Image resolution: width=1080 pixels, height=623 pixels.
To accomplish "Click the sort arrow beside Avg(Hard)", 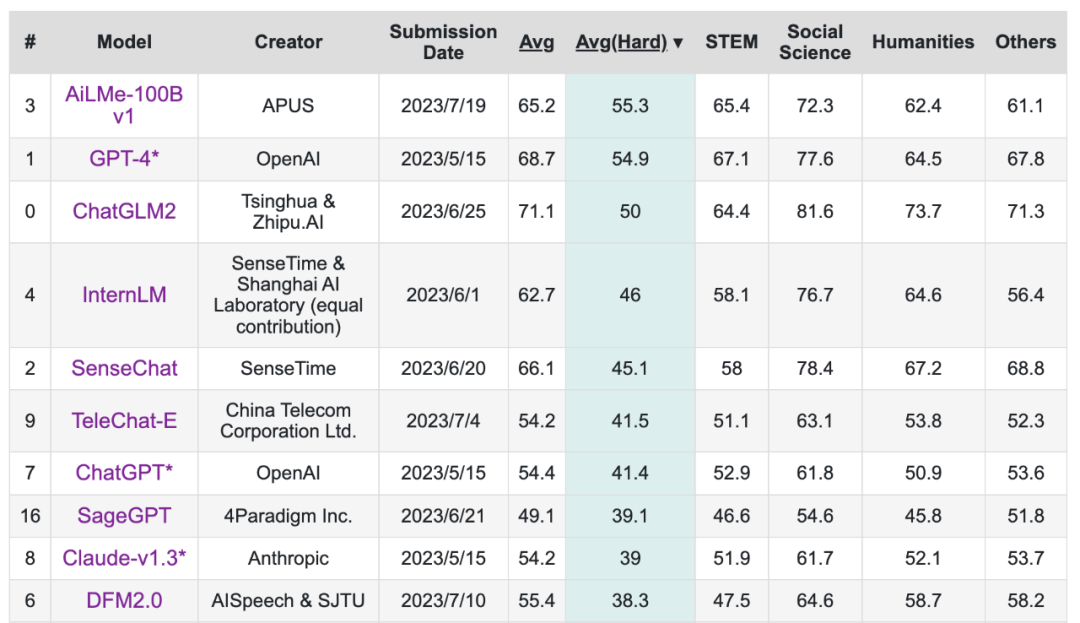I will [678, 43].
